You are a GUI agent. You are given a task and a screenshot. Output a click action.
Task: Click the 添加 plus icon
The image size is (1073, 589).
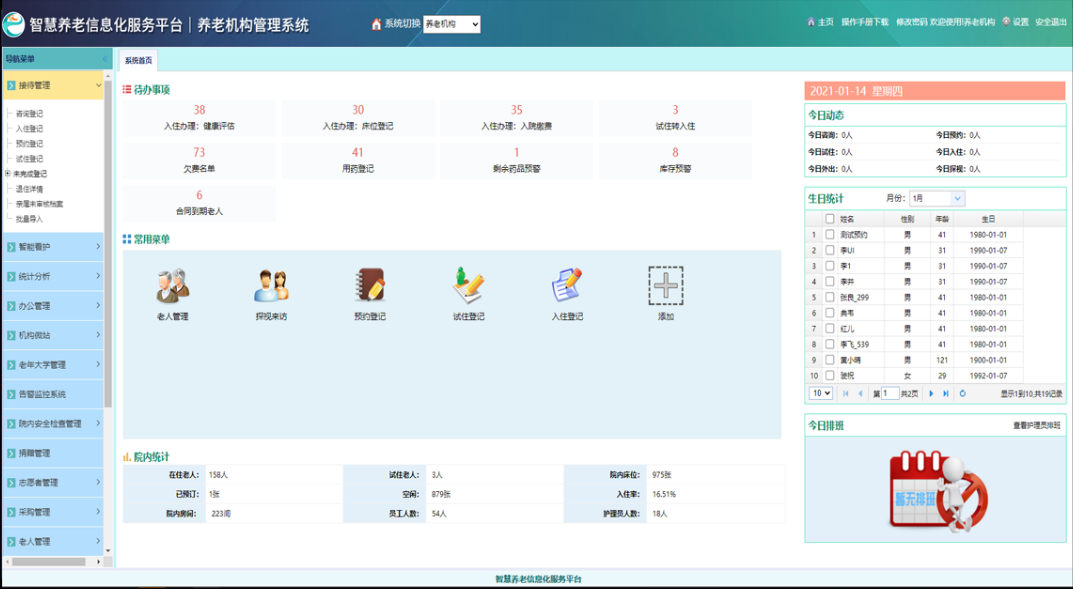(666, 285)
